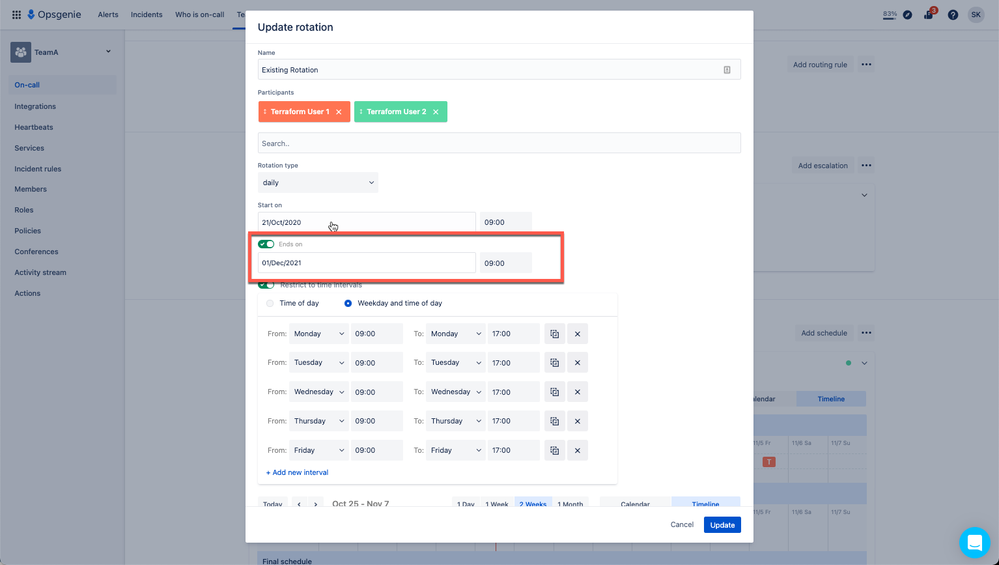Viewport: 999px width, 565px height.
Task: Click Add schedule button
Action: (x=824, y=333)
